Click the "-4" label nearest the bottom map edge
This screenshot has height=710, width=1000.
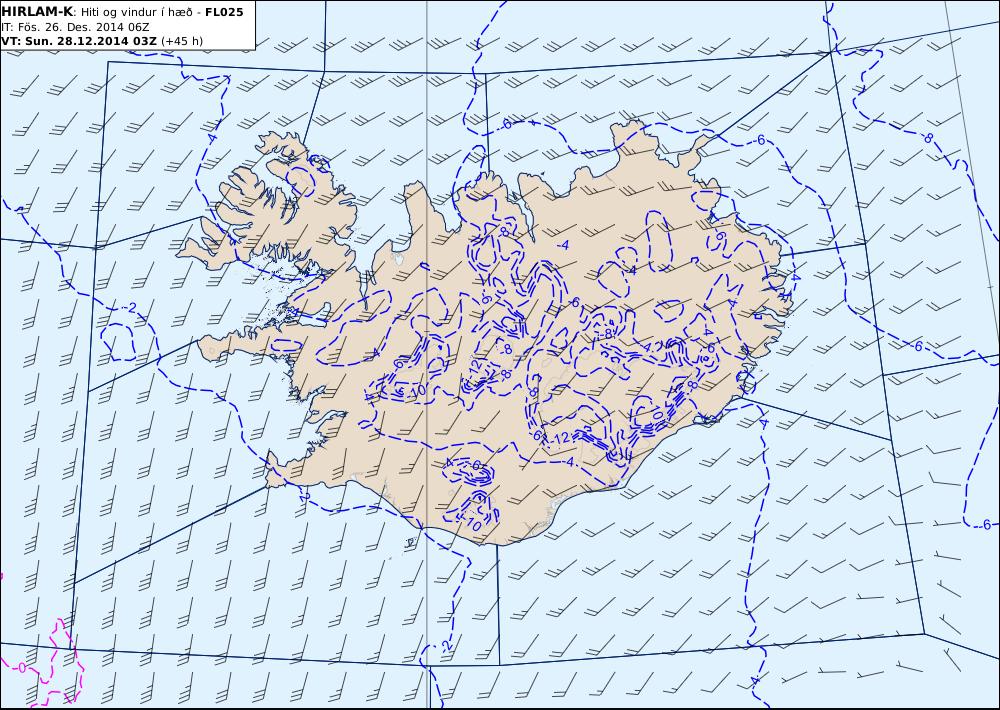pos(756,681)
